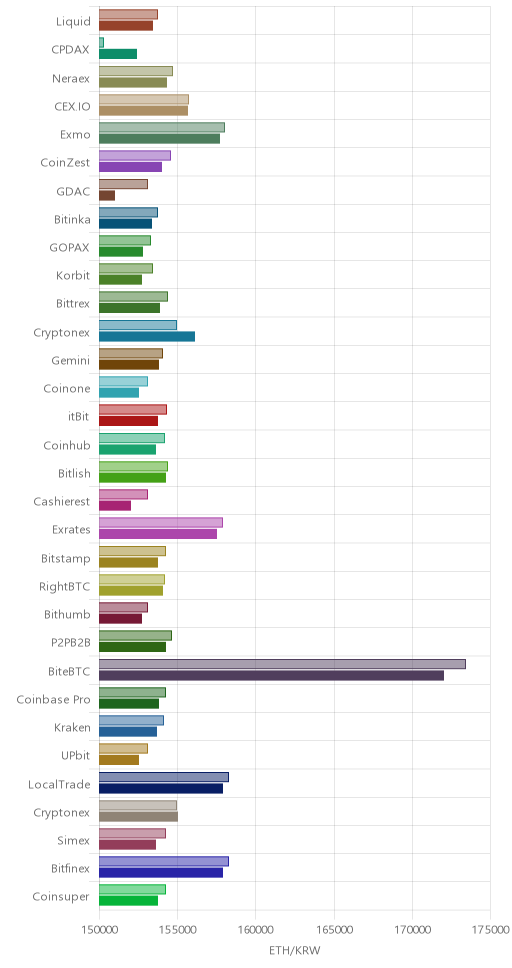
Task: Select the Bitfinex blue lower bar
Action: pos(161,873)
